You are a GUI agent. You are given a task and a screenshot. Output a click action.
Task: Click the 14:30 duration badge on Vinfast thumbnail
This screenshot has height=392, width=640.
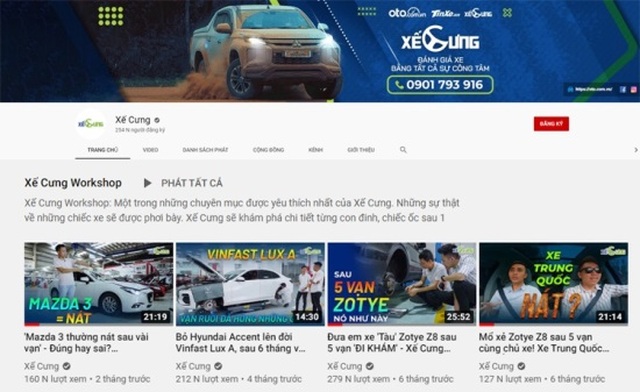click(x=307, y=317)
